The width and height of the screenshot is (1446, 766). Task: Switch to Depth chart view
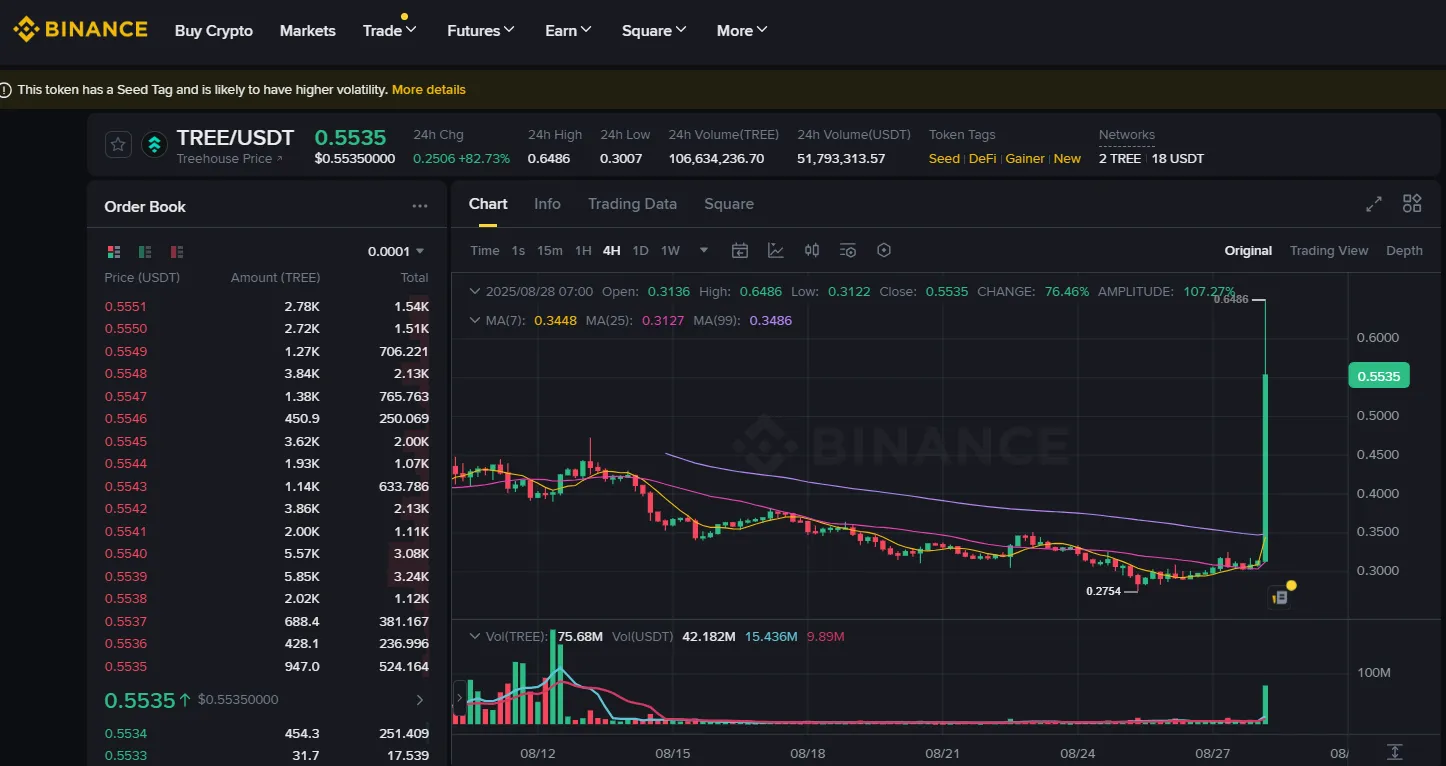click(1404, 251)
